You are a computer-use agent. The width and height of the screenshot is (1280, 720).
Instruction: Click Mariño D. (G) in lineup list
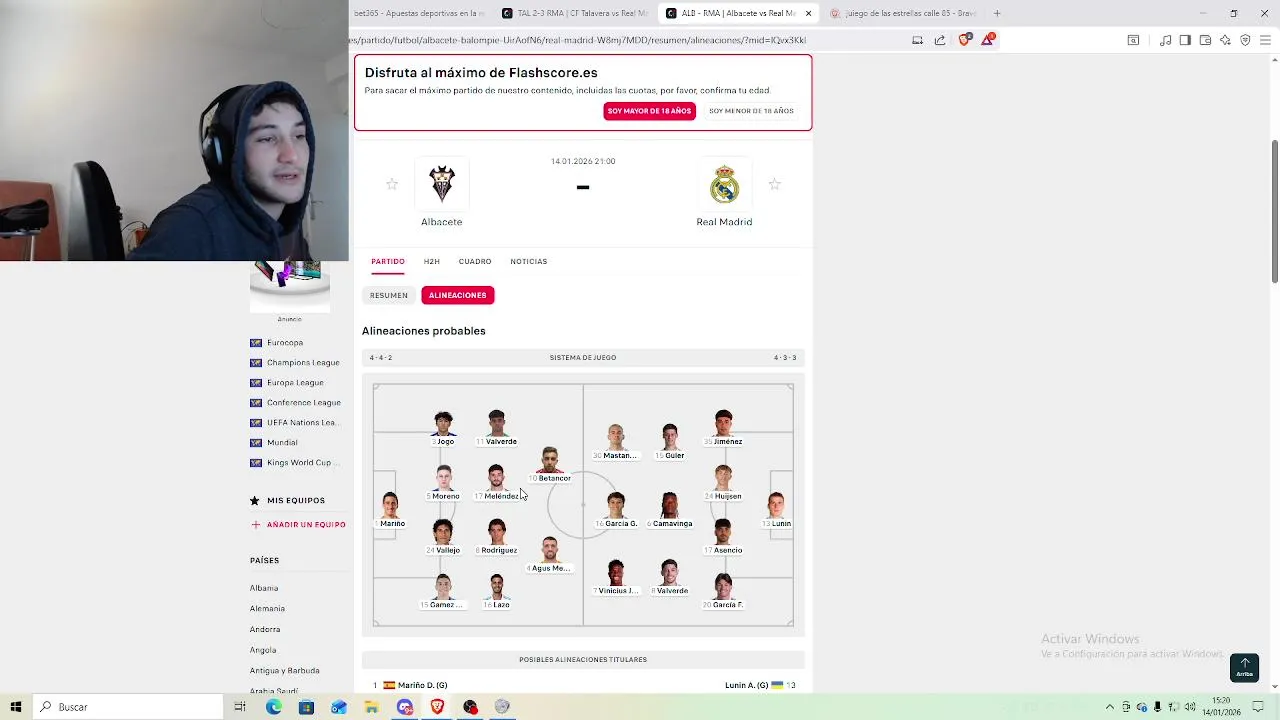coord(422,685)
